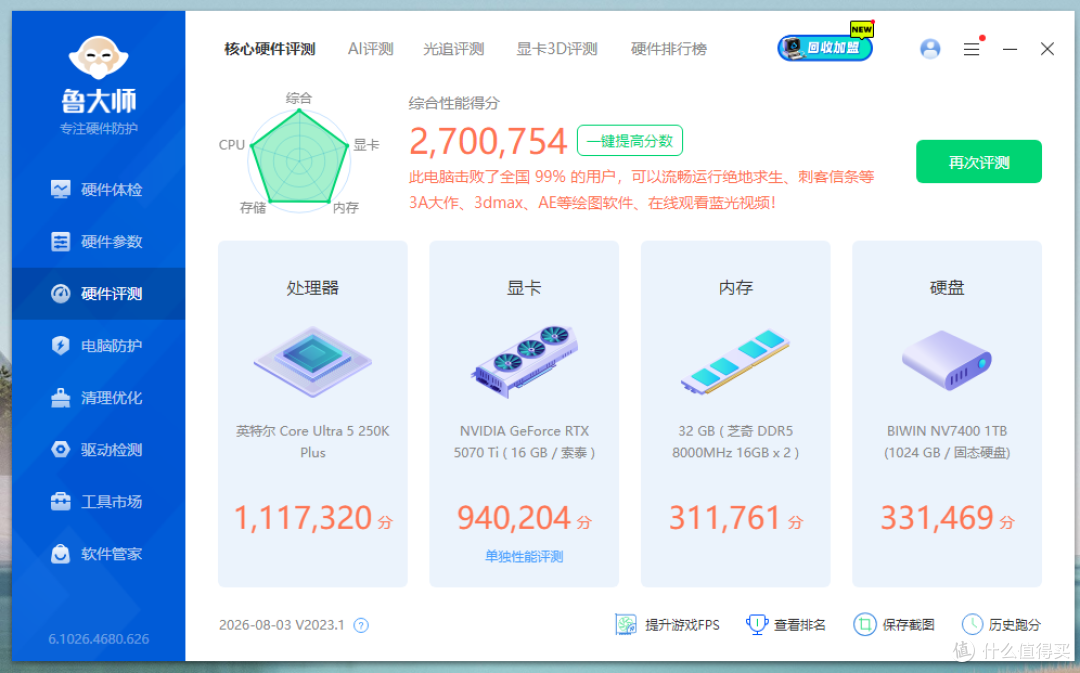Viewport: 1080px width, 673px height.
Task: Click 历史跑分 at the bottom
Action: (1001, 625)
